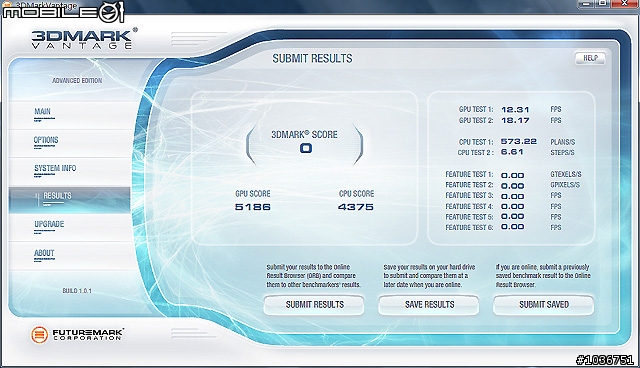640x368 pixels.
Task: Click CPU TEST 1 value 573.22
Action: (x=519, y=141)
